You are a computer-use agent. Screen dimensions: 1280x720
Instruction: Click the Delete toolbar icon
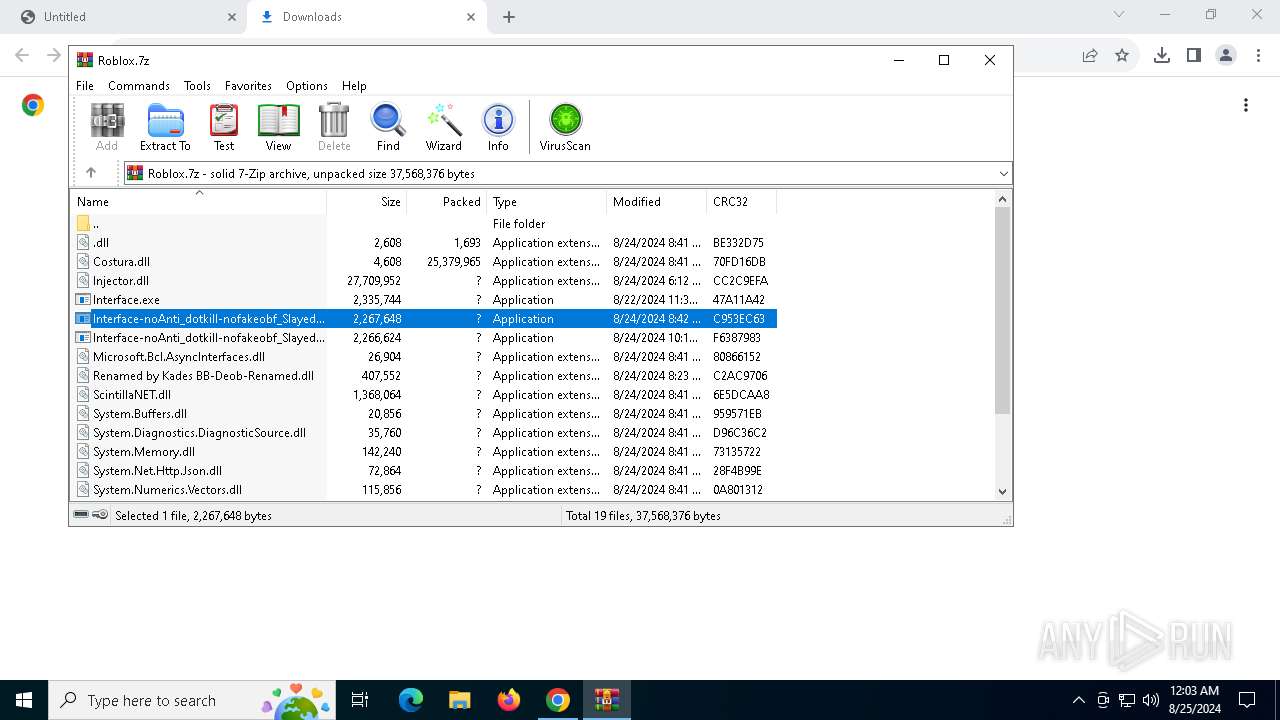tap(334, 127)
